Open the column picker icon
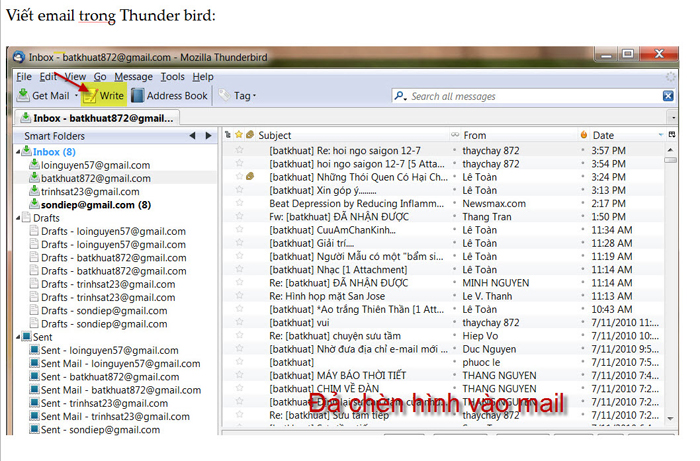 (x=672, y=135)
